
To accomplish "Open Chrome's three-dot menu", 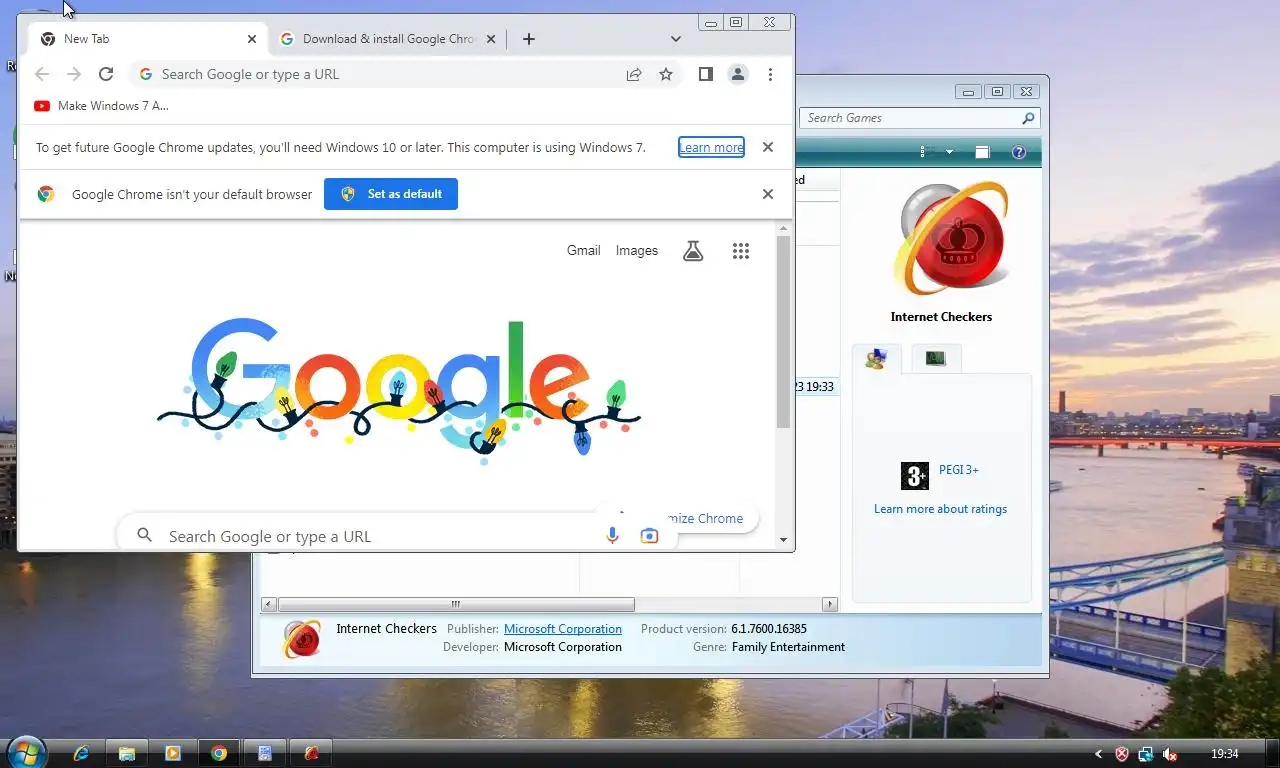I will coord(770,74).
